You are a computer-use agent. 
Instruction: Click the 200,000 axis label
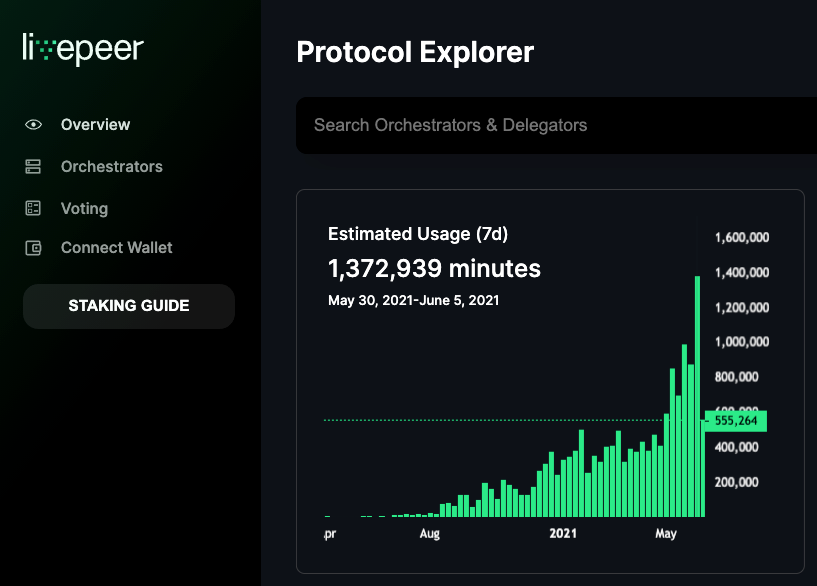[737, 482]
